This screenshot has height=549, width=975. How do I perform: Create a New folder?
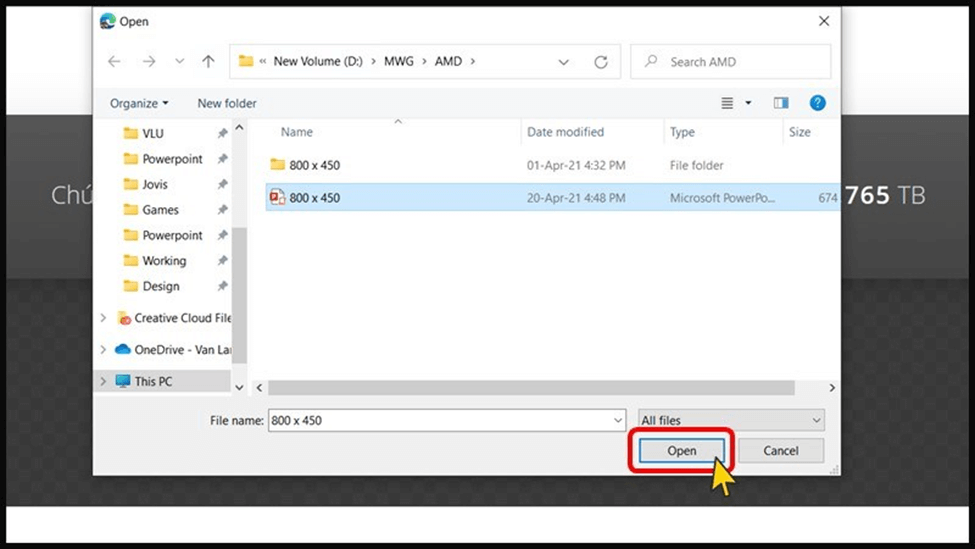click(x=227, y=103)
